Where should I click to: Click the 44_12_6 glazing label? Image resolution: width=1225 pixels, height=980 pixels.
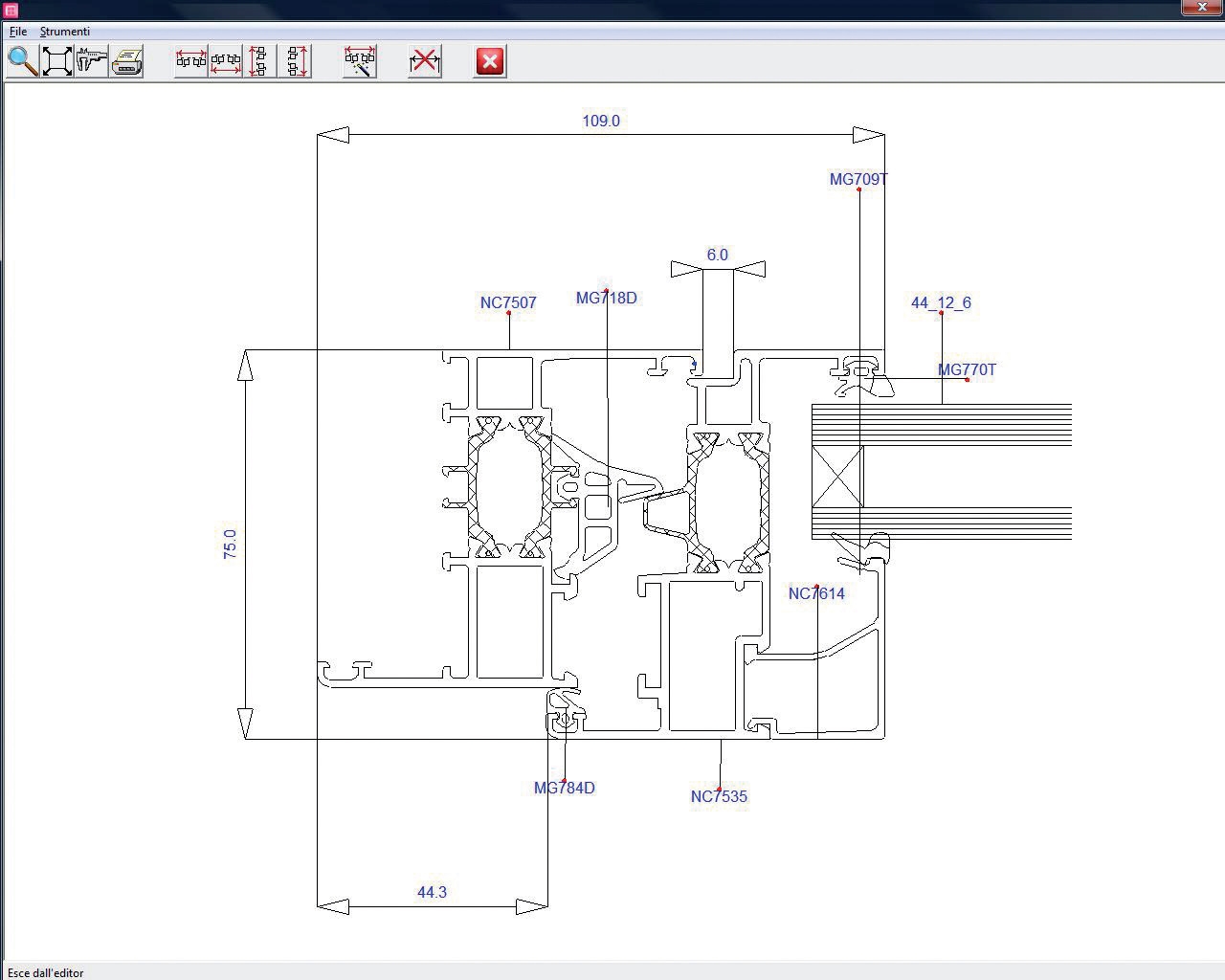pos(941,302)
